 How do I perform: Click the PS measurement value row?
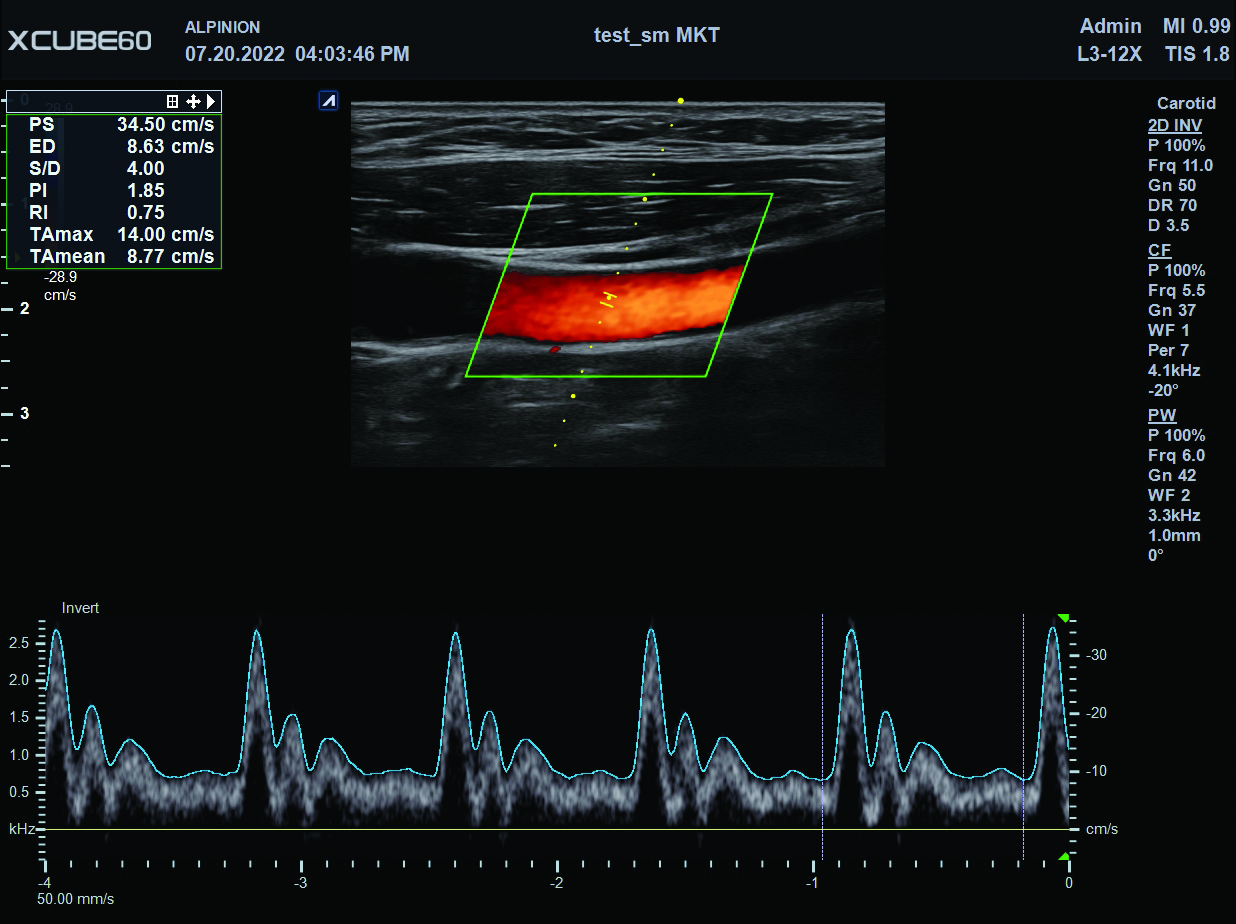pos(121,125)
